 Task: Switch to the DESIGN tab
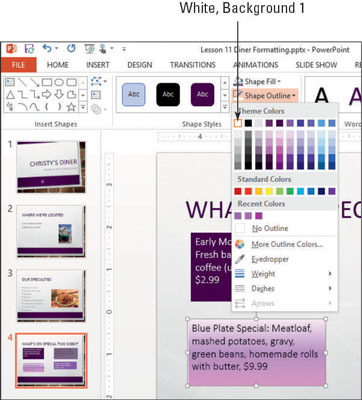(x=140, y=65)
